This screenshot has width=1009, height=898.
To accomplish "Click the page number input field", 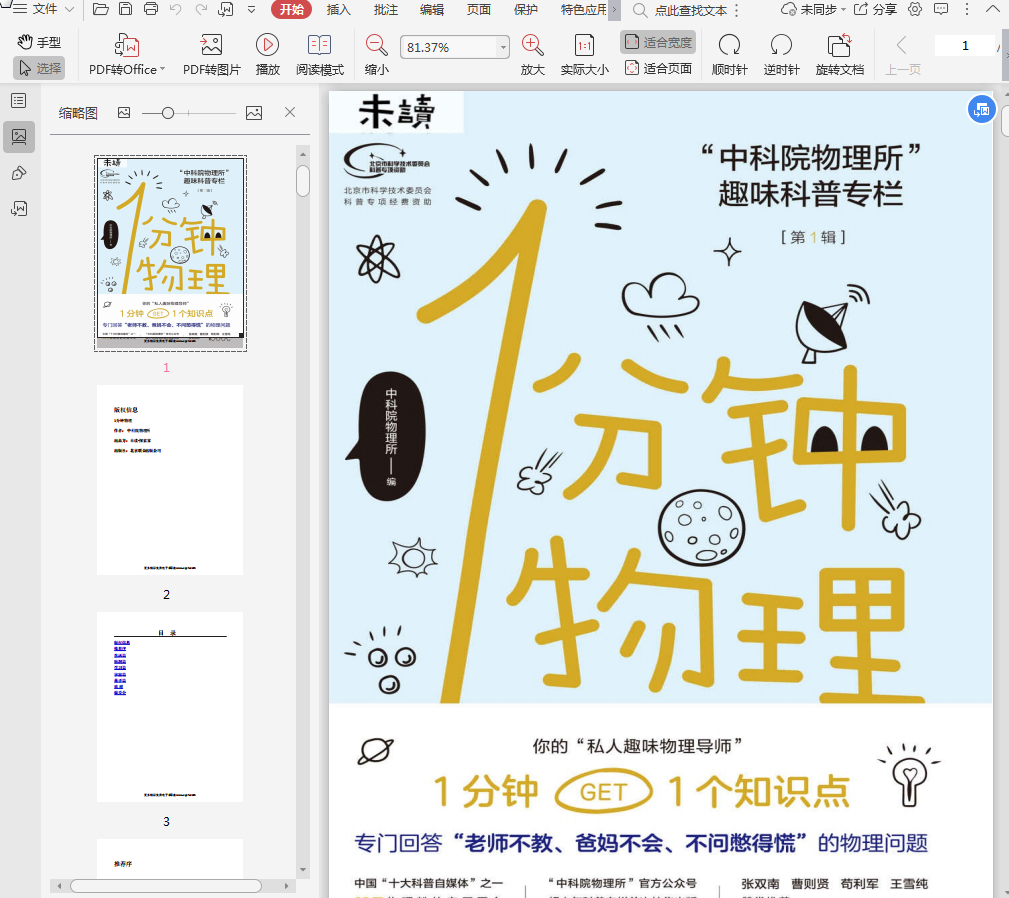I will click(965, 46).
